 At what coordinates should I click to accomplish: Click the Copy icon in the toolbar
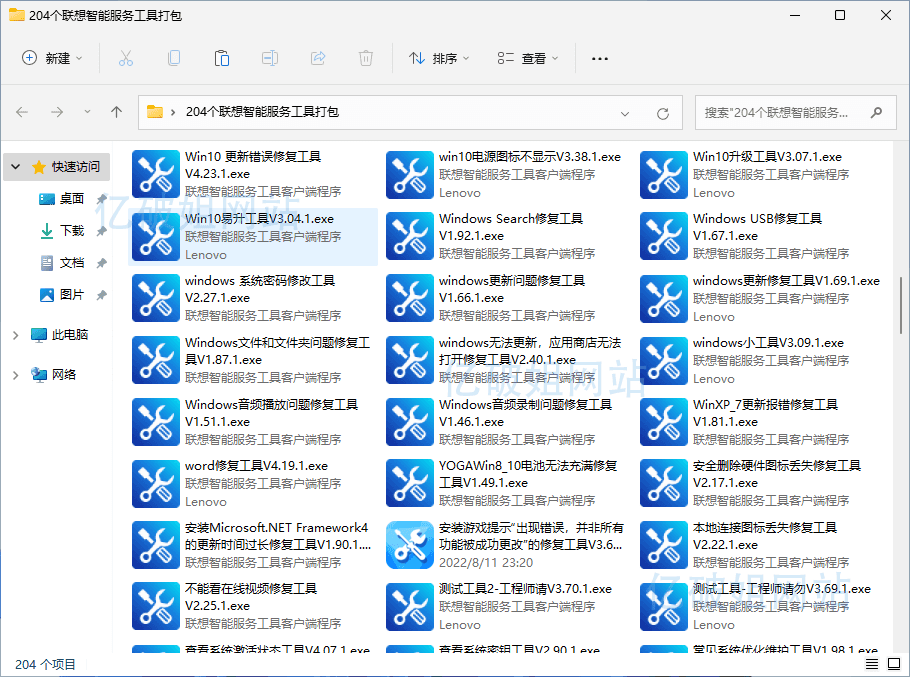173,58
